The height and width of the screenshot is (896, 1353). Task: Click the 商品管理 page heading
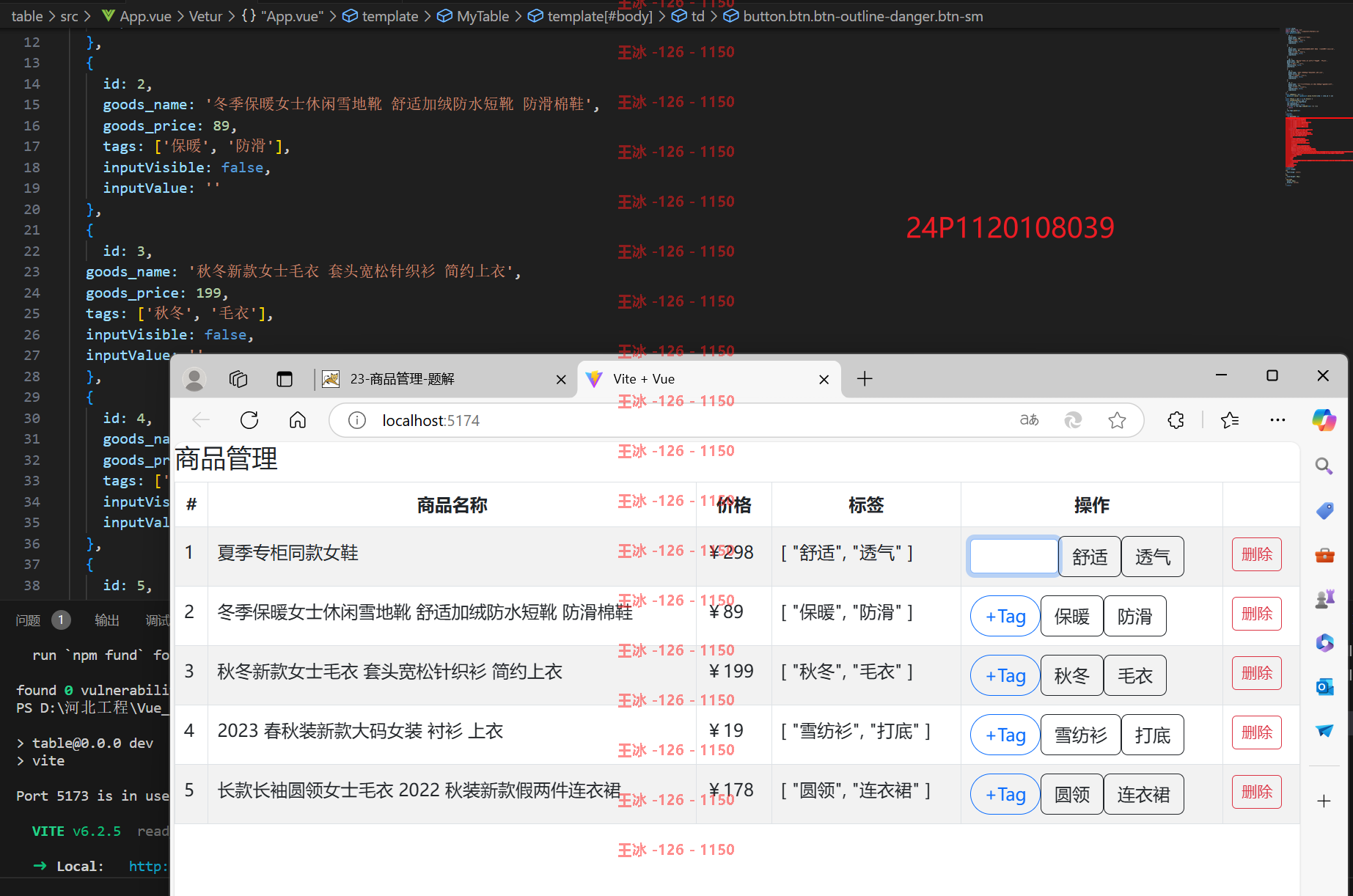tap(227, 459)
